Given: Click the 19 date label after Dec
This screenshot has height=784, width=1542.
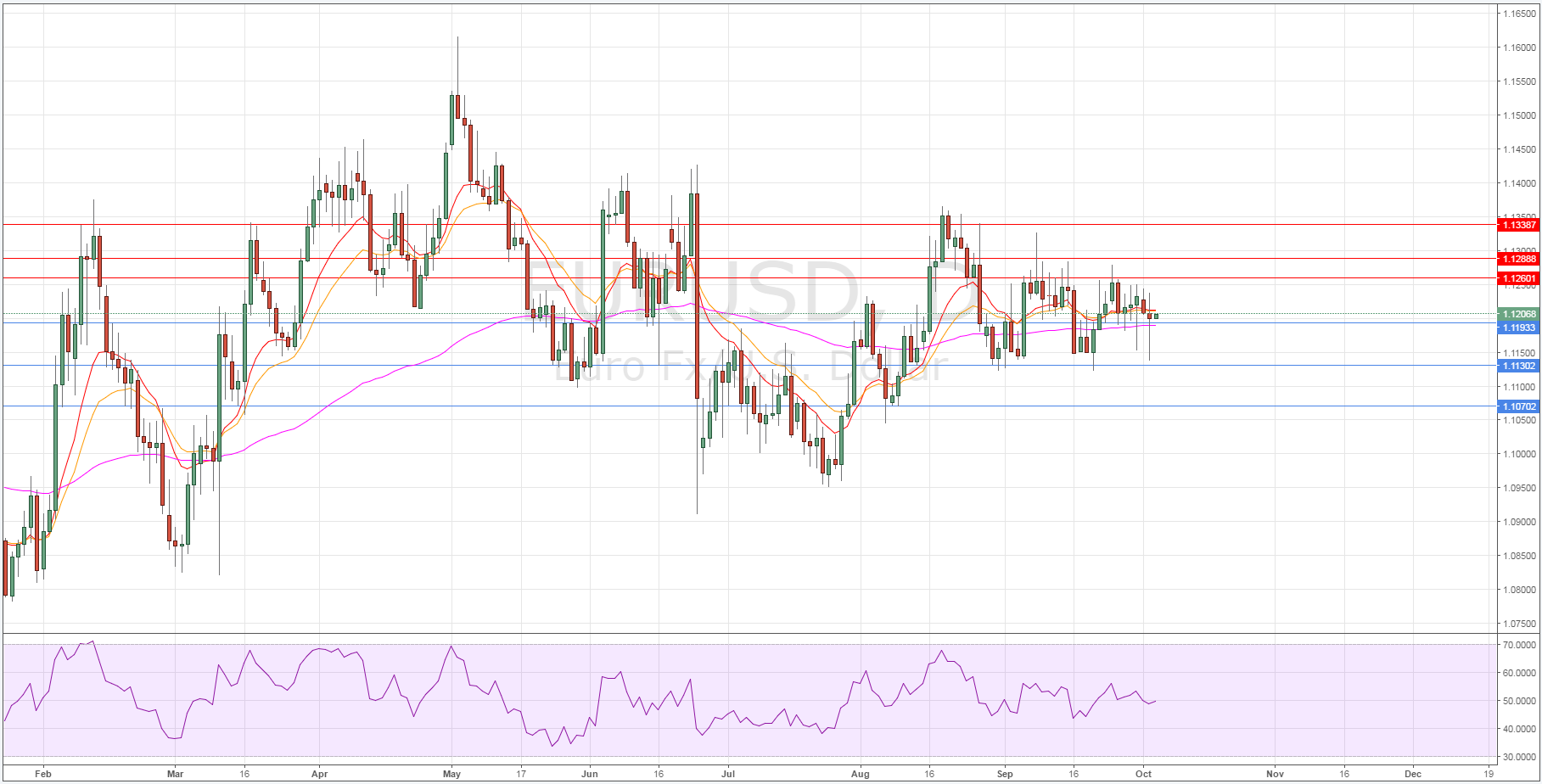Looking at the screenshot, I should (x=1489, y=774).
